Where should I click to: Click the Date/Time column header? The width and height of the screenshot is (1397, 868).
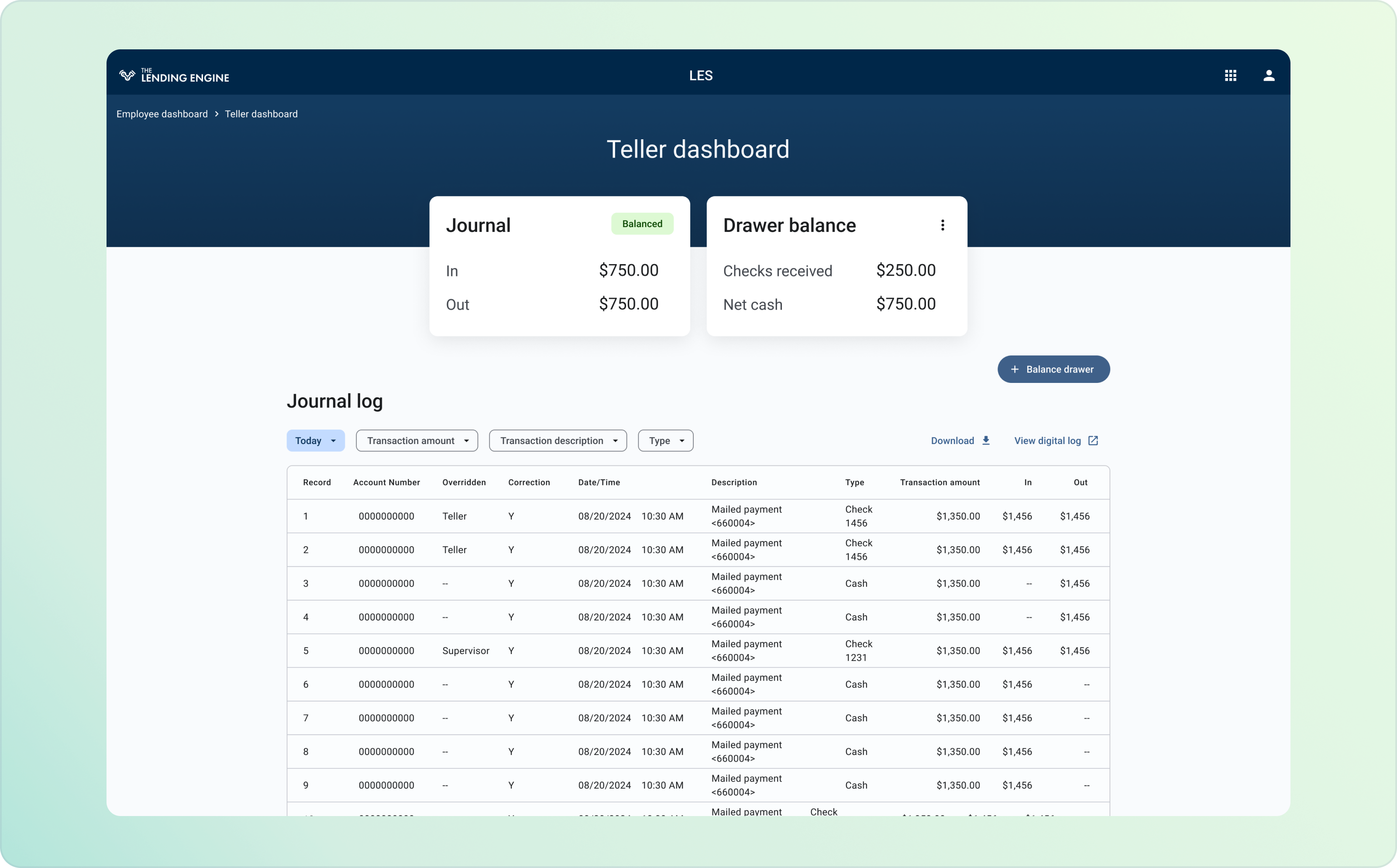pyautogui.click(x=599, y=482)
